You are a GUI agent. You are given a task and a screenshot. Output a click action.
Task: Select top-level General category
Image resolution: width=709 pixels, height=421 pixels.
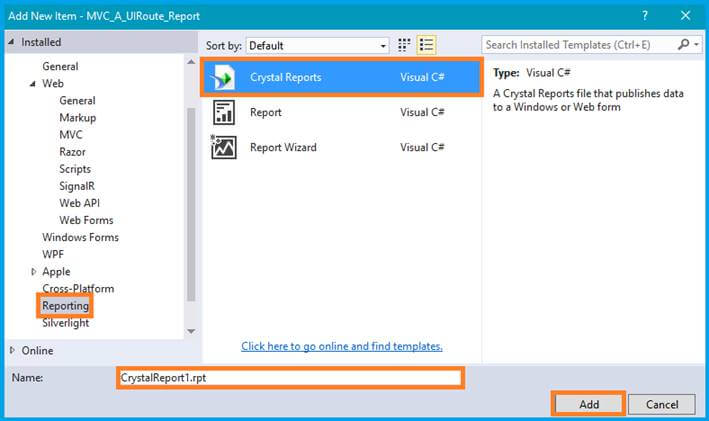click(60, 66)
